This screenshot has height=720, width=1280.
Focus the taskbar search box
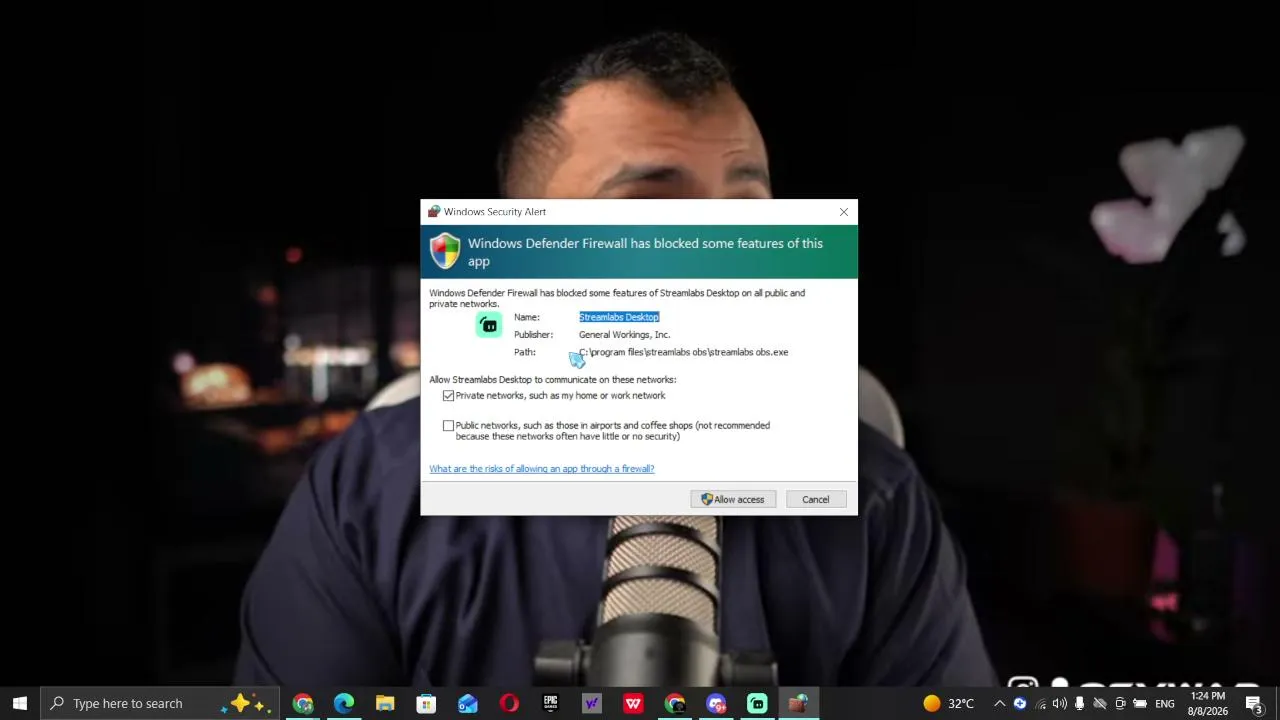[x=160, y=703]
